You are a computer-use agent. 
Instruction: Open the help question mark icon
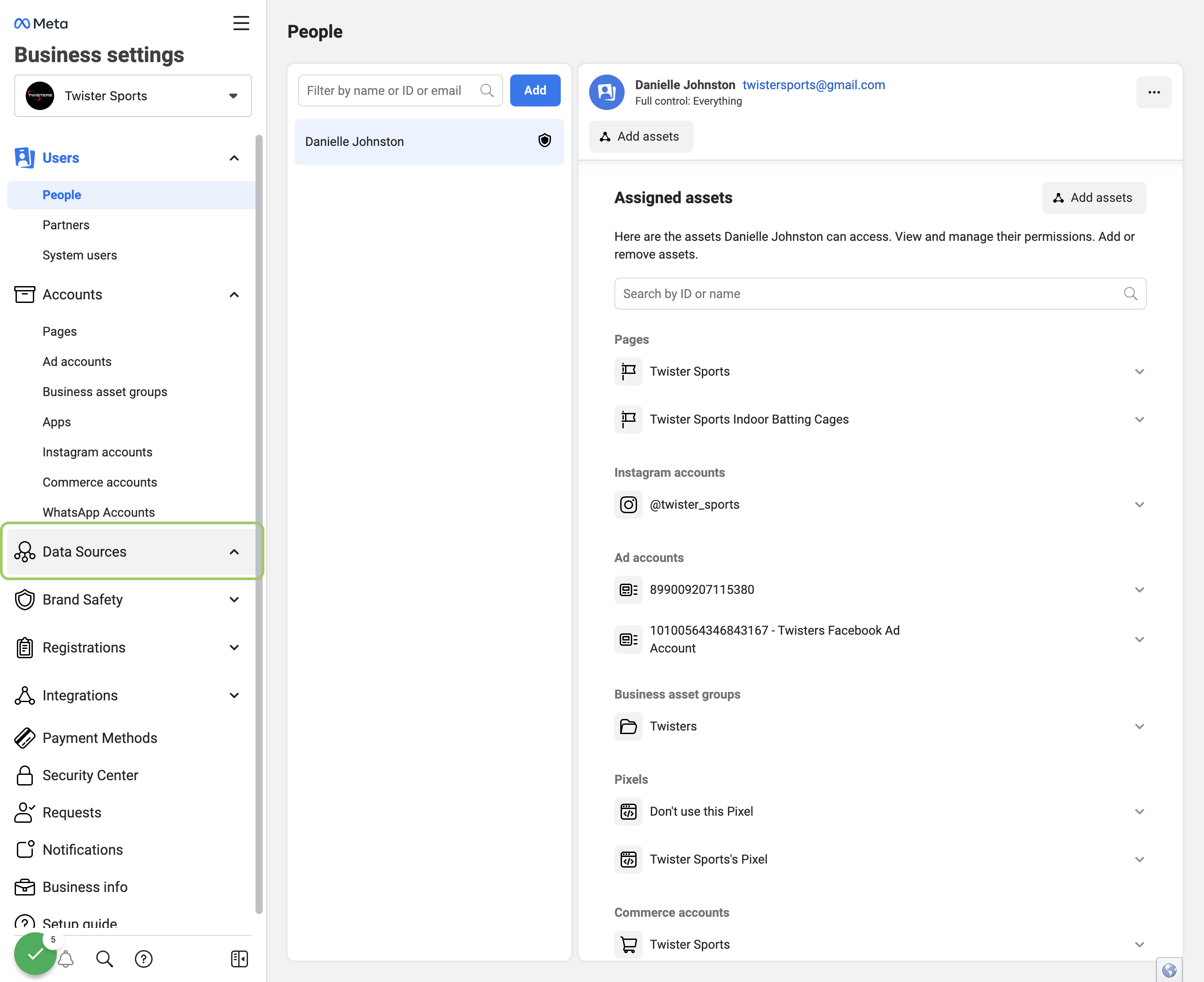pyautogui.click(x=144, y=958)
